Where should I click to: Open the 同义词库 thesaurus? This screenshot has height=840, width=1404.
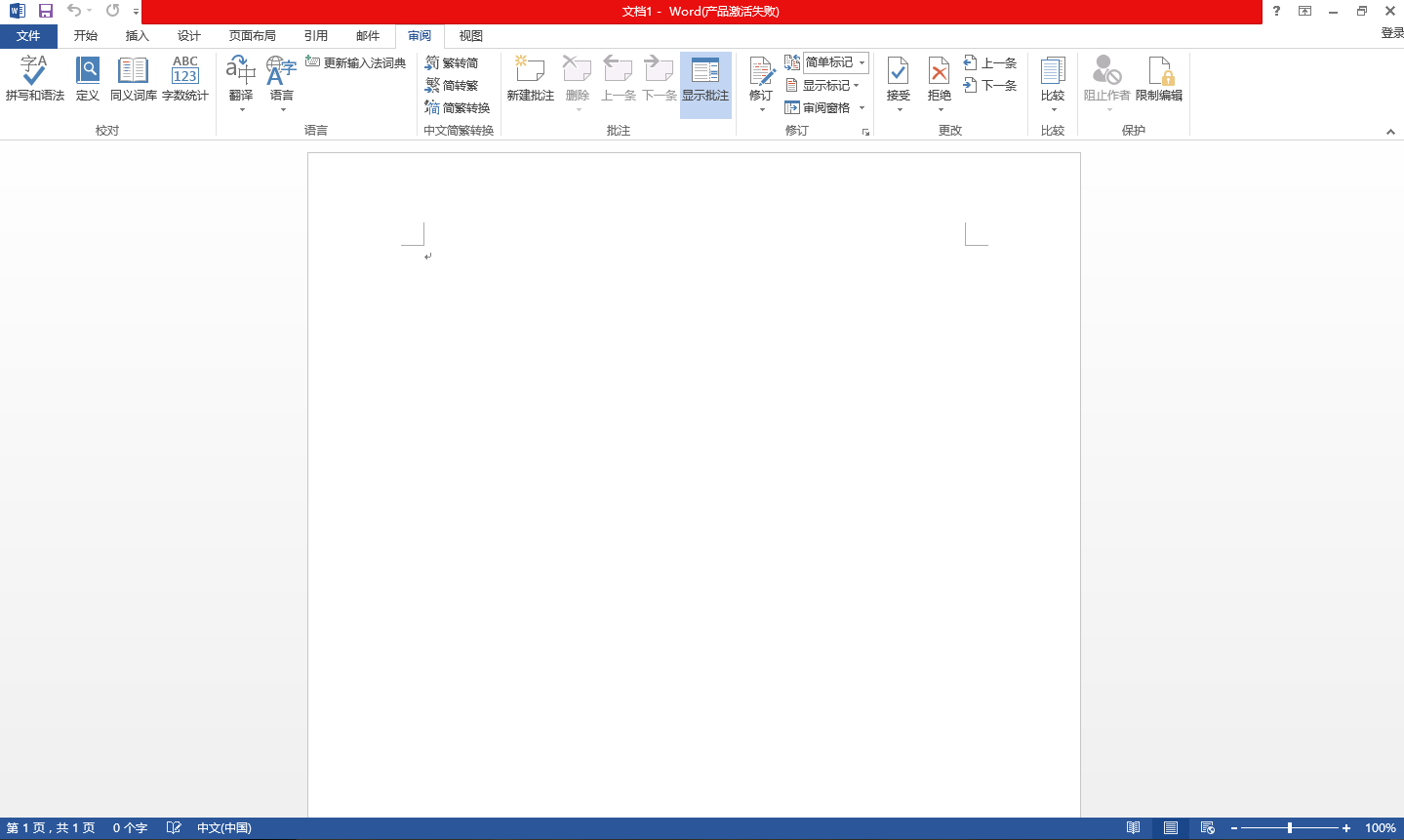(133, 79)
